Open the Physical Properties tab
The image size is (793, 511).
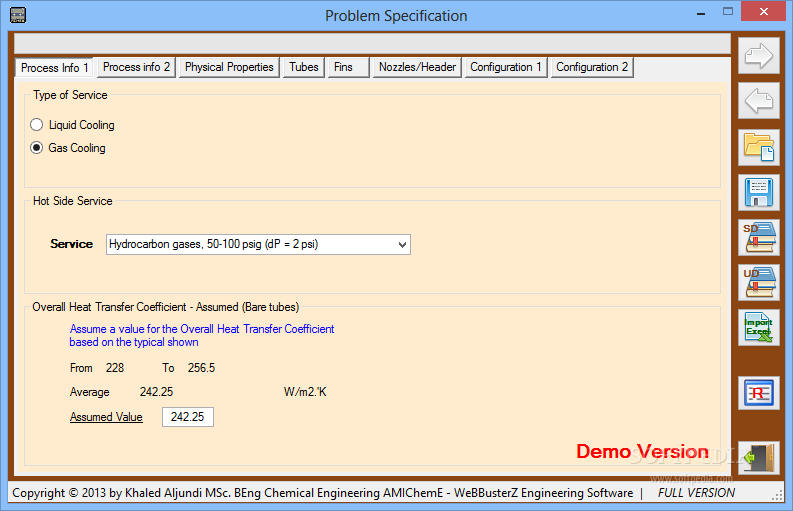click(x=229, y=67)
